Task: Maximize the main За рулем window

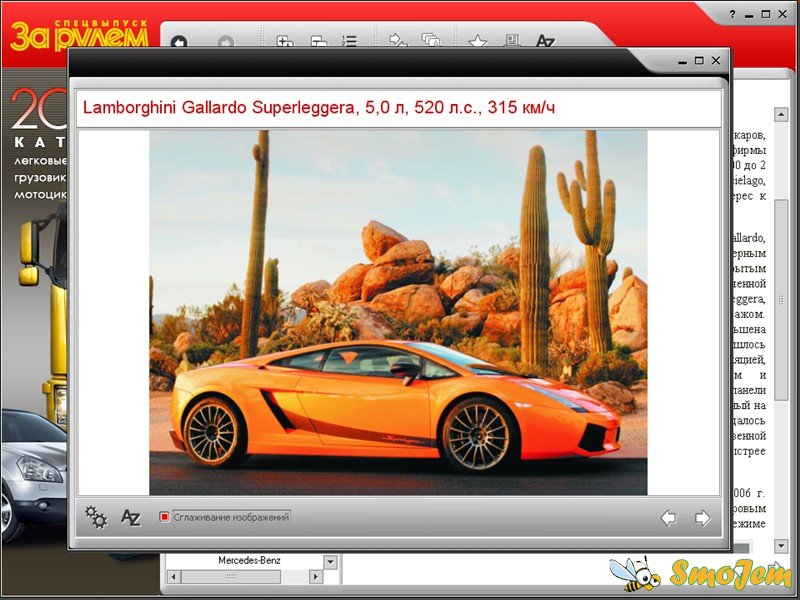Action: 766,14
